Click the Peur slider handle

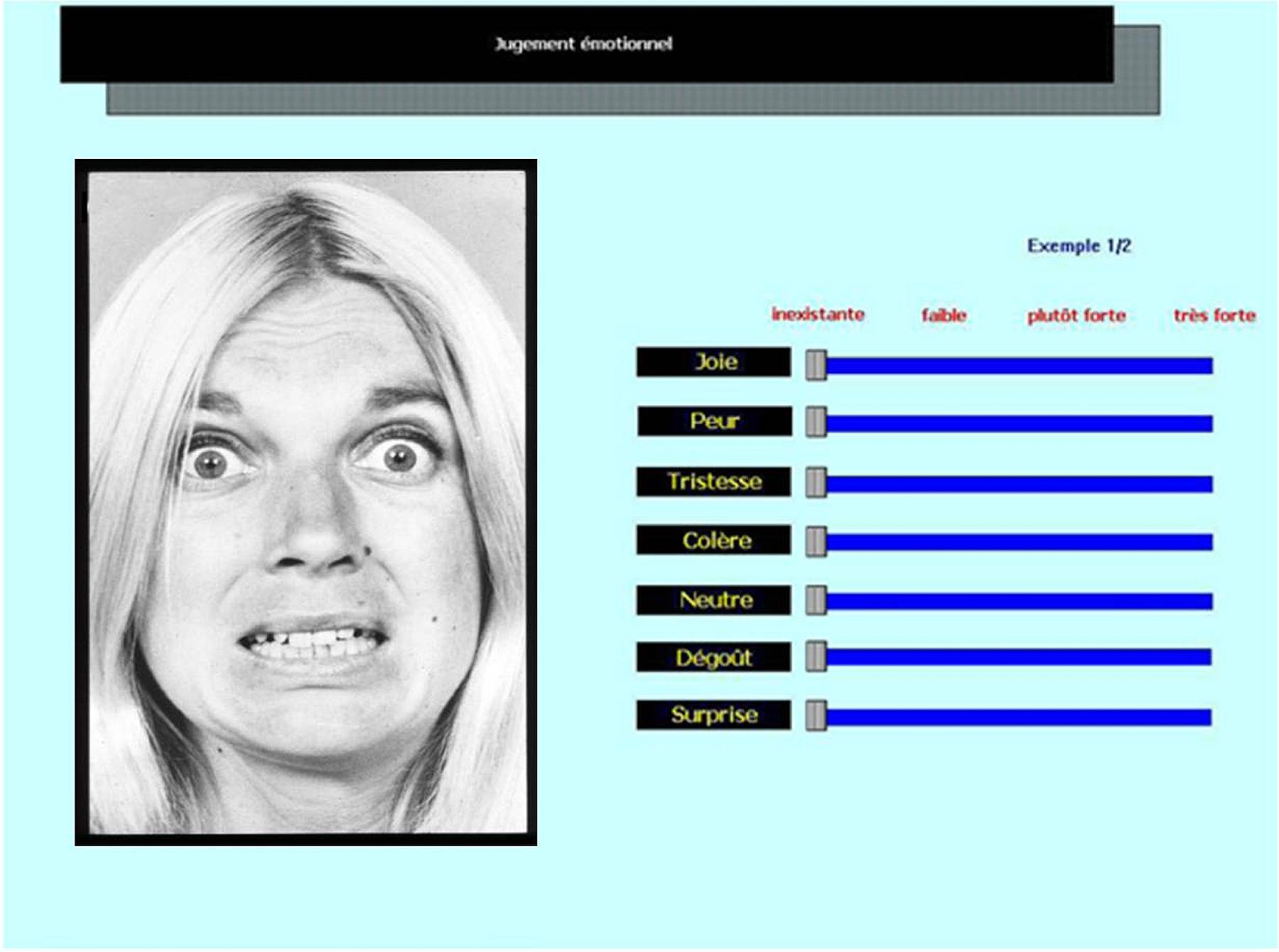(816, 422)
